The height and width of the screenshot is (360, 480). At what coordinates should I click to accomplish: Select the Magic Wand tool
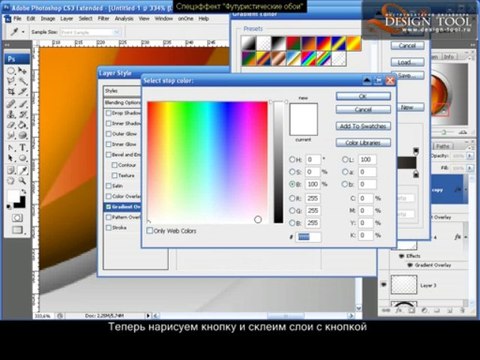tap(22, 81)
